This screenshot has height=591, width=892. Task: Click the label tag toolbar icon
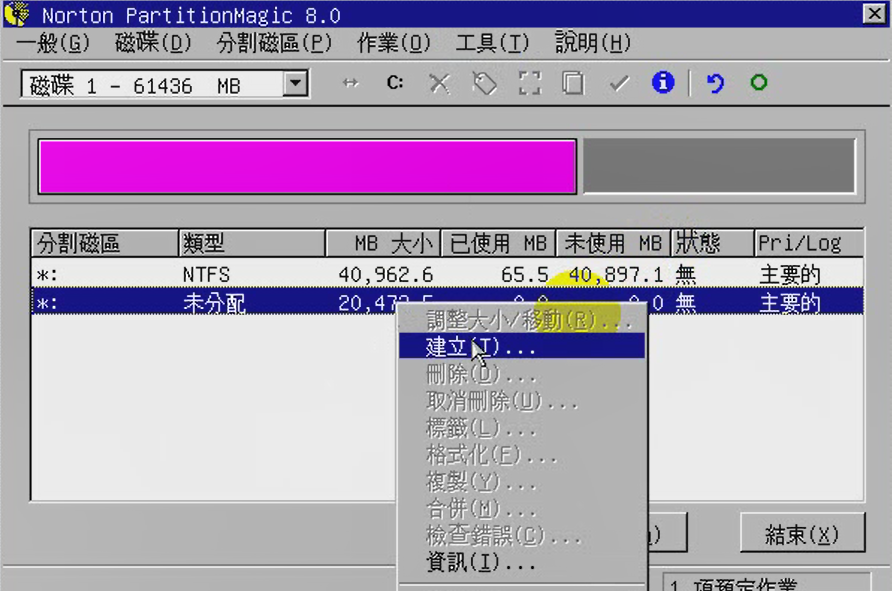pos(484,84)
